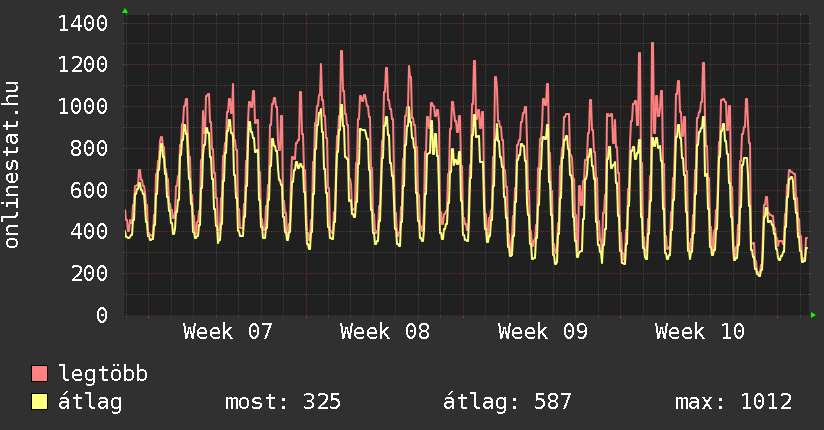The image size is (824, 430).
Task: Select the Week 09 axis label
Action: [542, 332]
